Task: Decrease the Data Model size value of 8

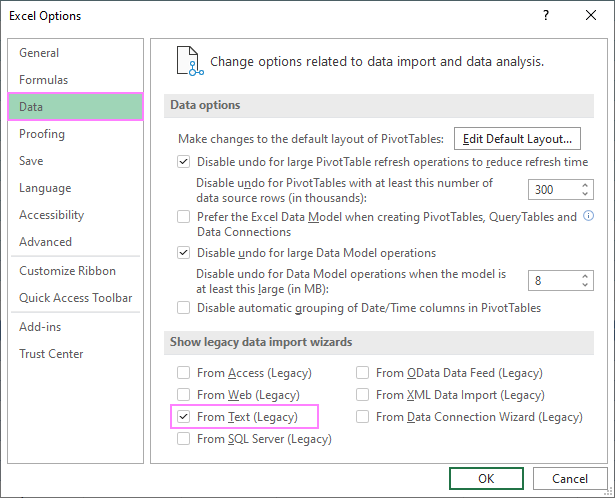Action: tap(585, 285)
